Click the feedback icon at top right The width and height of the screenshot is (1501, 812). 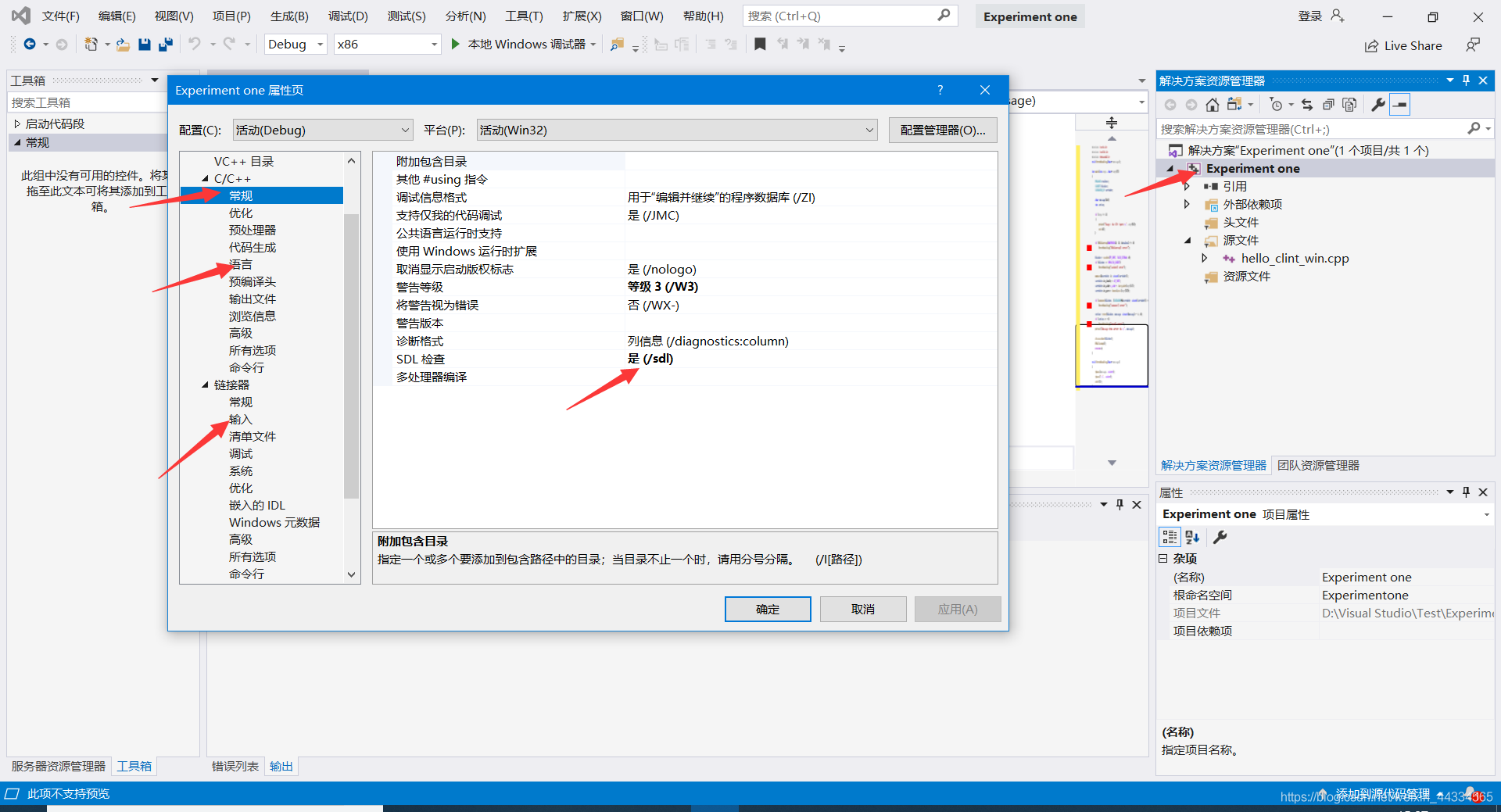pos(1473,45)
